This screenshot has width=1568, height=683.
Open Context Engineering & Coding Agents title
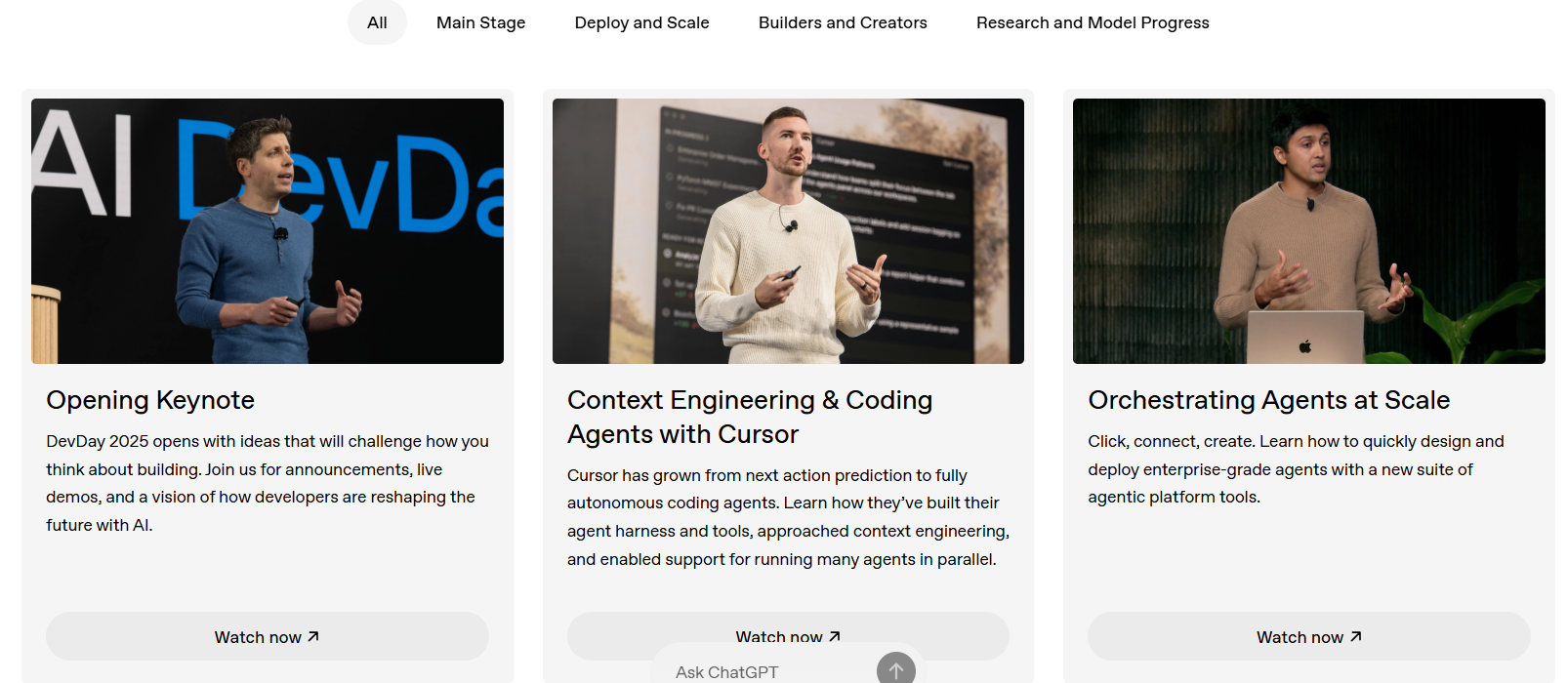point(749,417)
